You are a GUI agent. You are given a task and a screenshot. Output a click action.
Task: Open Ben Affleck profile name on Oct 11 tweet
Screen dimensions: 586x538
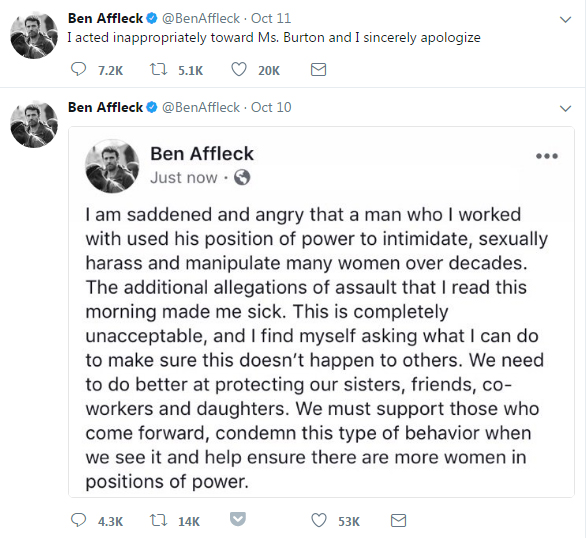[105, 18]
